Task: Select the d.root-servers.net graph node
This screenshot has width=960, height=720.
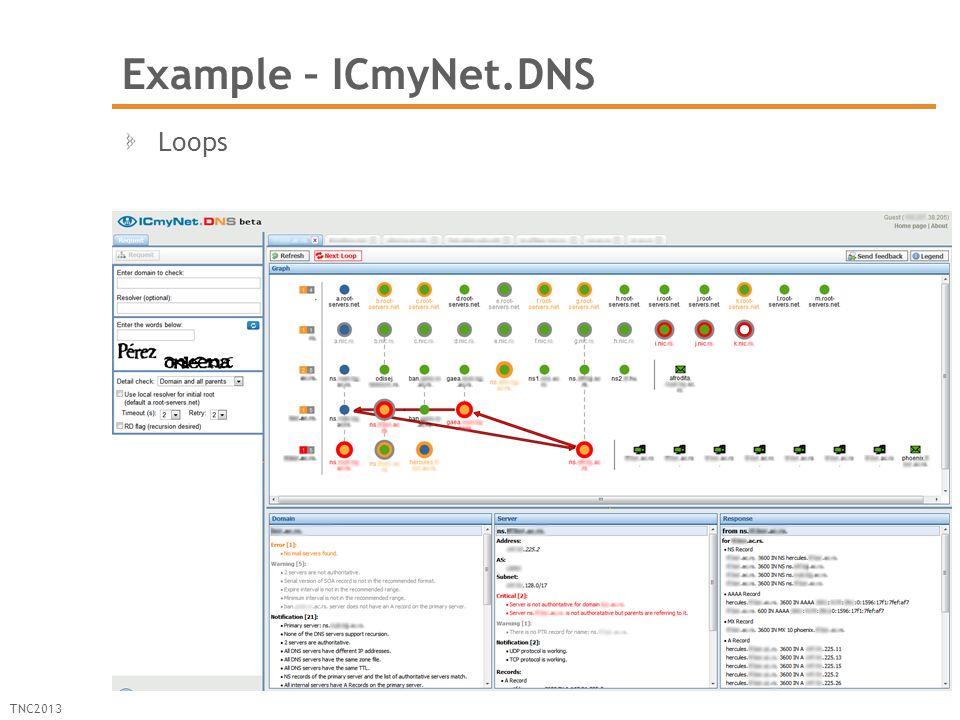Action: tap(464, 290)
